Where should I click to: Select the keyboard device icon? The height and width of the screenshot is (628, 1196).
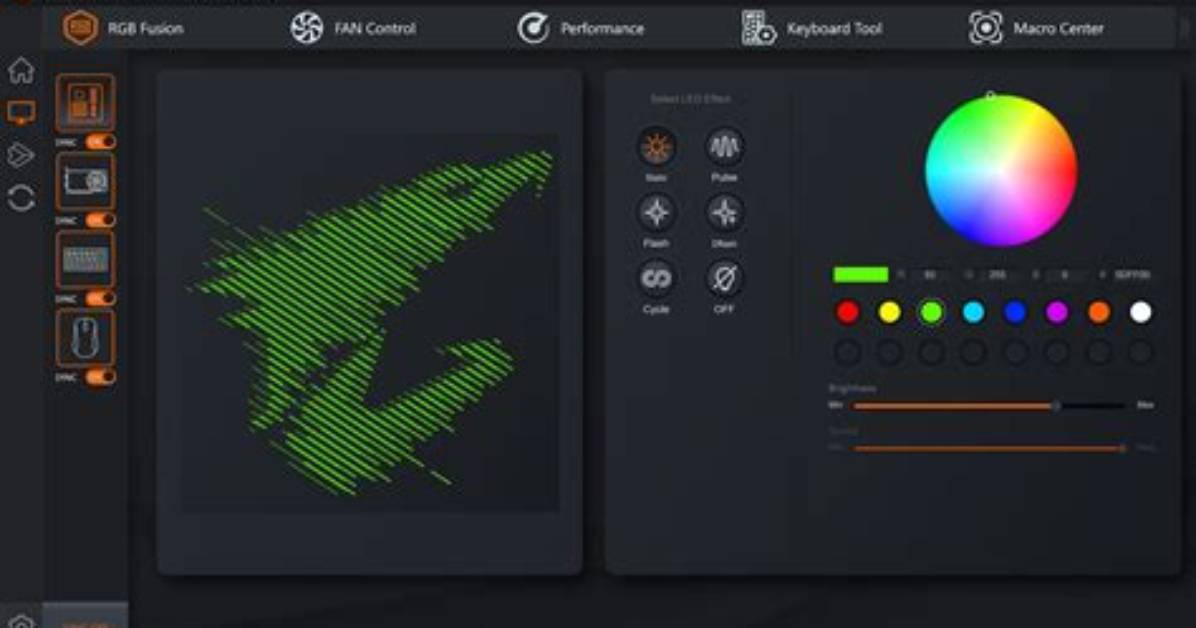85,259
